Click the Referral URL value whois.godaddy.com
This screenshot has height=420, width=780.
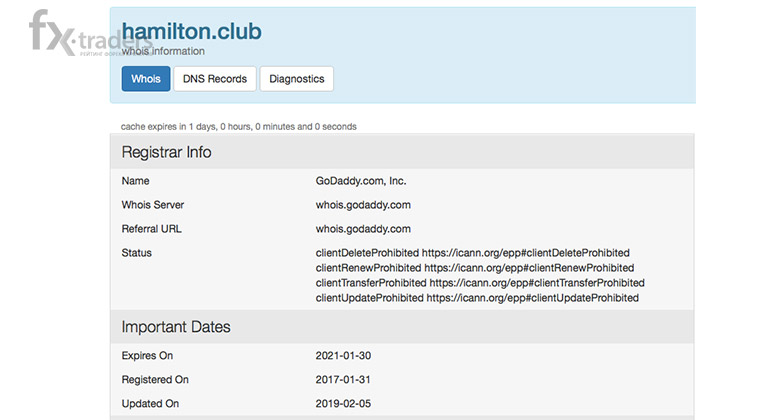click(363, 229)
